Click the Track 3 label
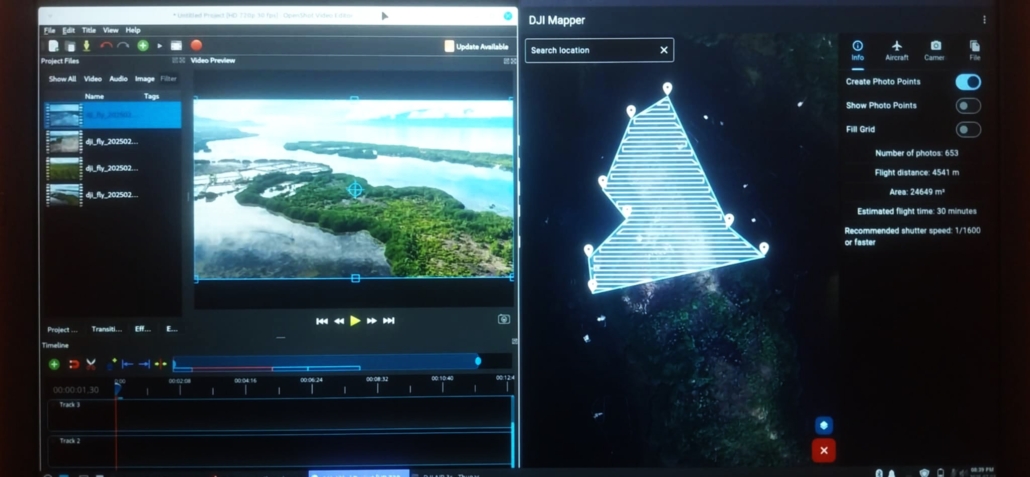 70,405
